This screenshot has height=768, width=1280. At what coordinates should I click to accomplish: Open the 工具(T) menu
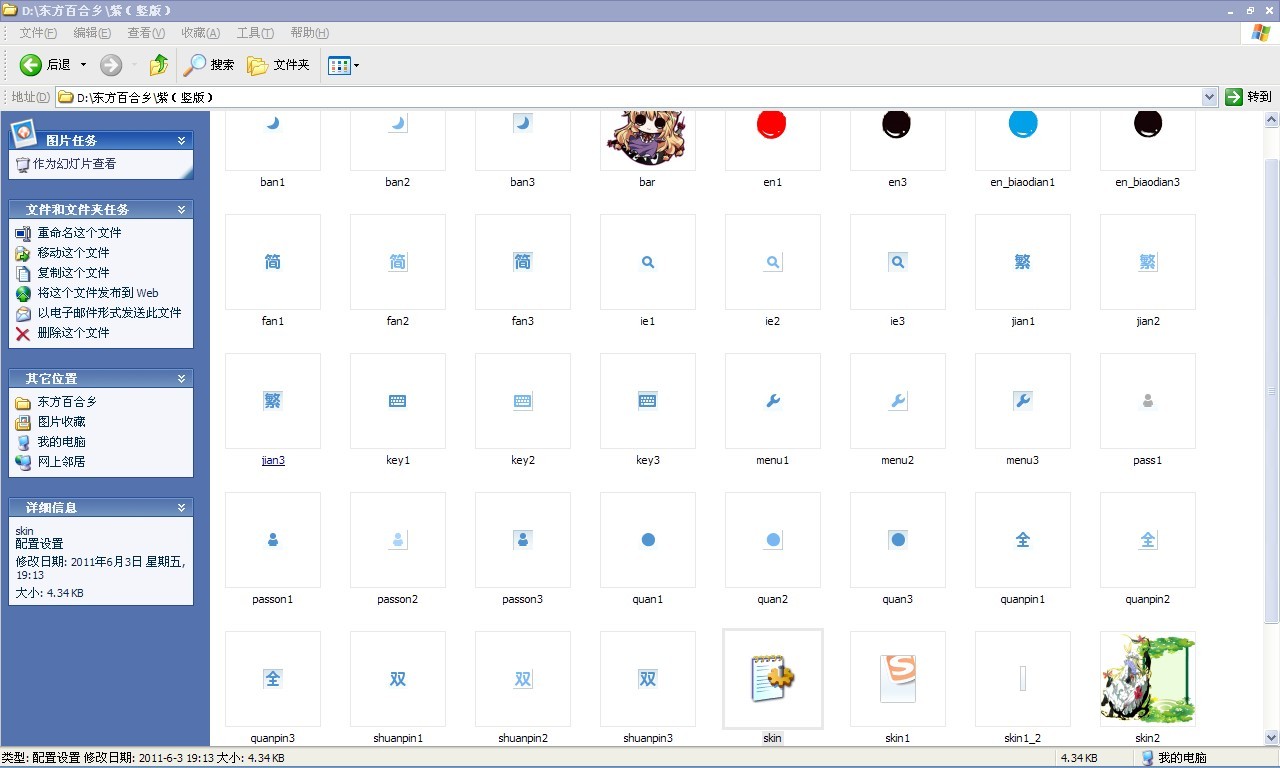255,33
